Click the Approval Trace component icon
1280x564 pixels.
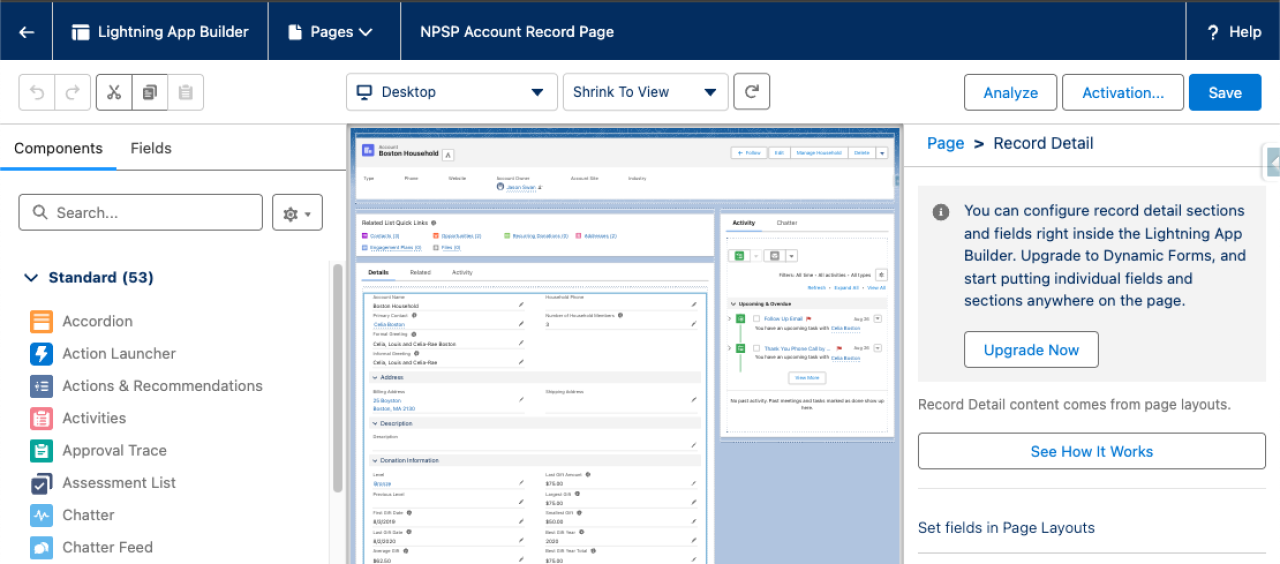(41, 451)
